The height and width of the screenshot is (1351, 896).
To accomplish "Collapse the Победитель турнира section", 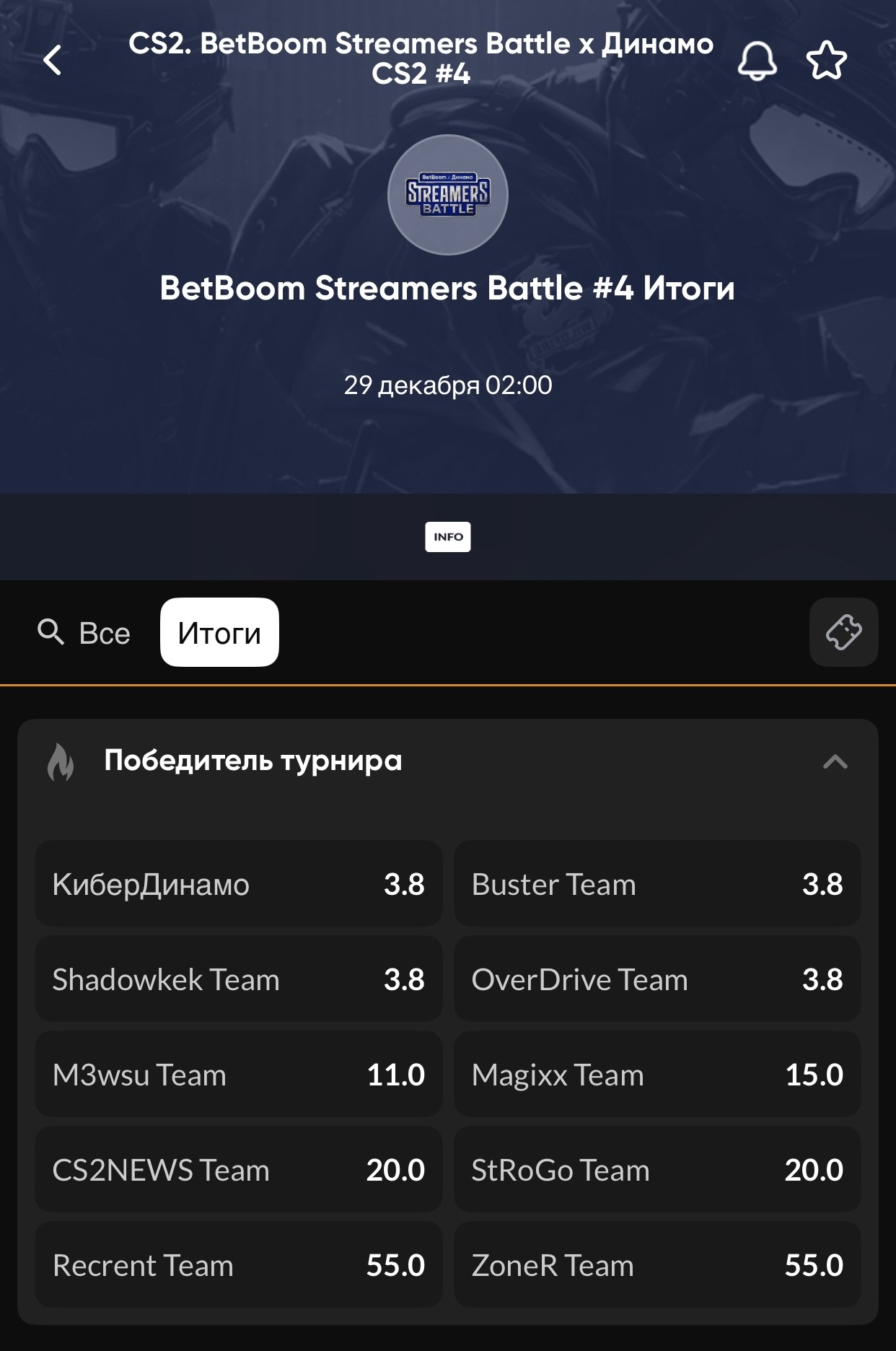I will (835, 762).
